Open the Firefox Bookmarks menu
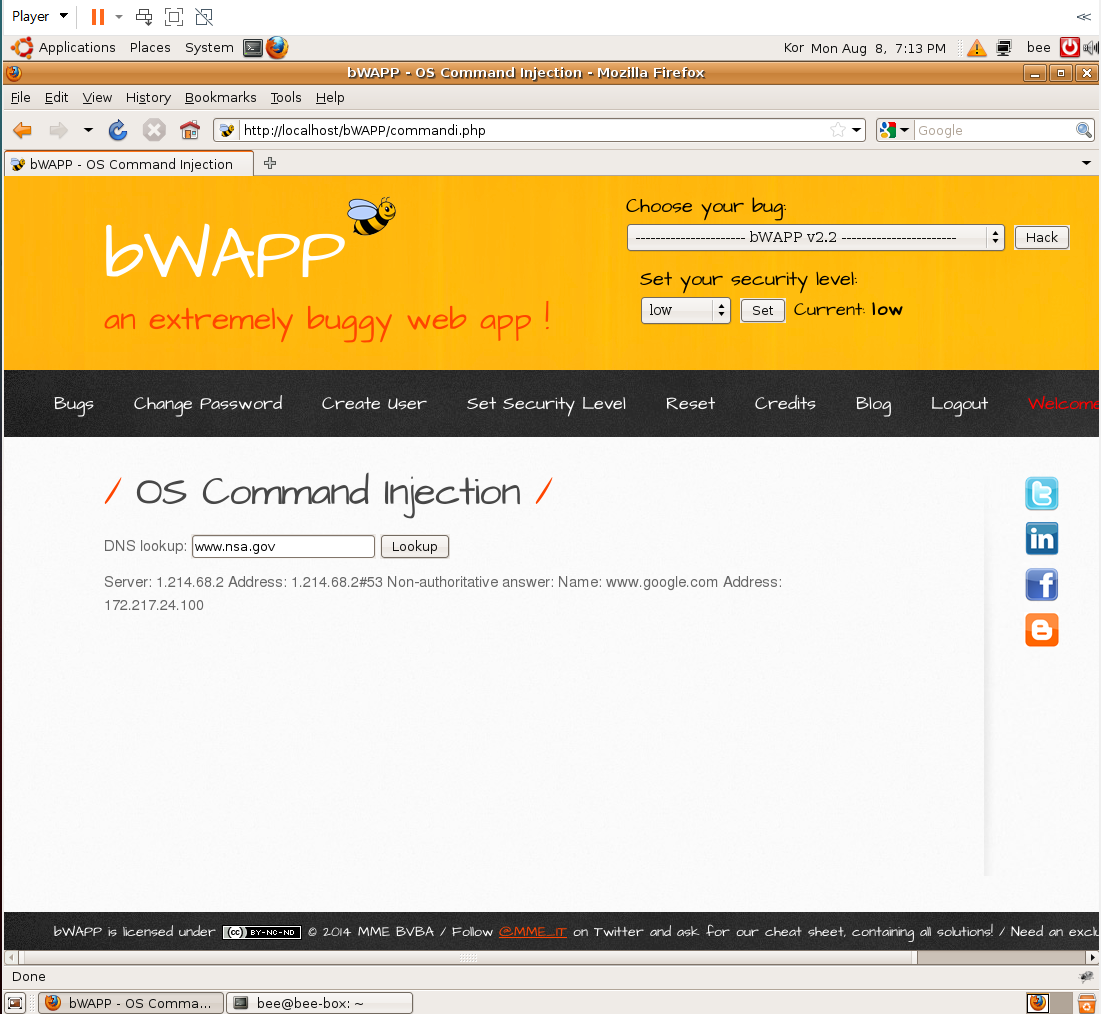The height and width of the screenshot is (1014, 1101). [x=220, y=97]
